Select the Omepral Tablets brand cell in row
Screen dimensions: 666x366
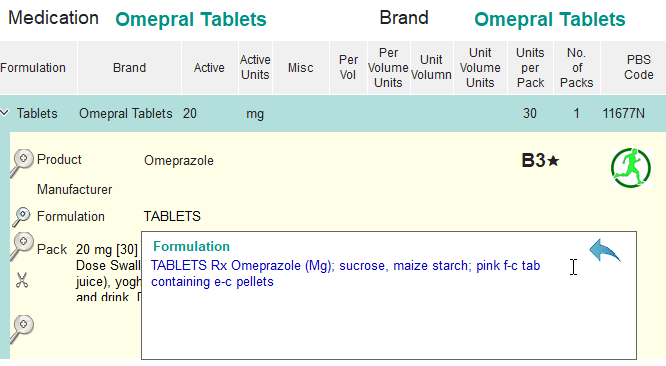pyautogui.click(x=126, y=113)
